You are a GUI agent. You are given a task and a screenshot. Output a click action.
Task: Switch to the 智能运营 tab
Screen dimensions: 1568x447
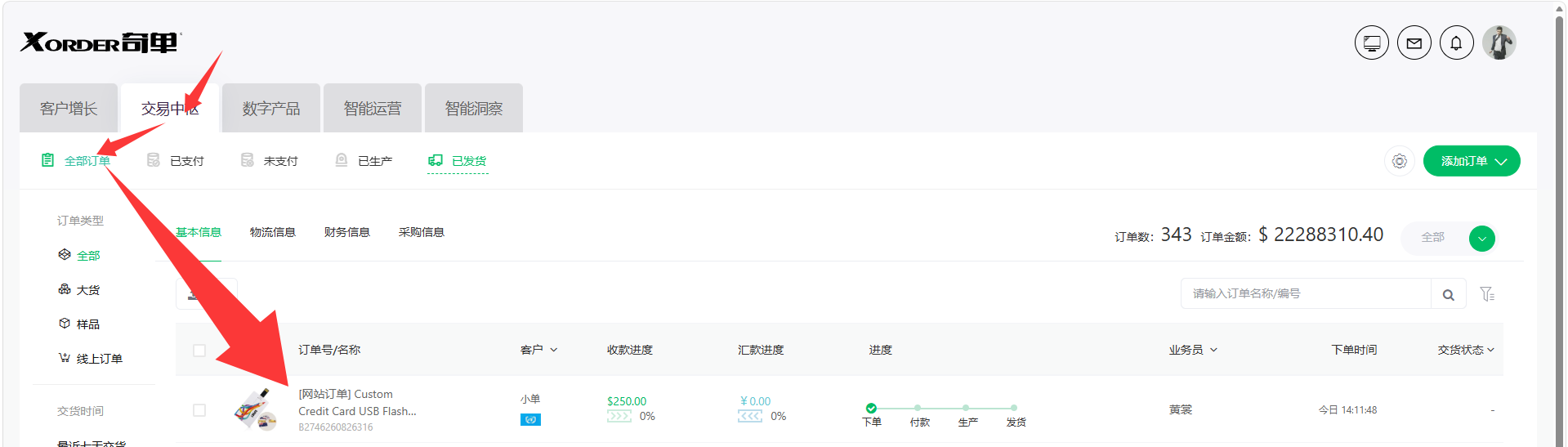pos(373,108)
